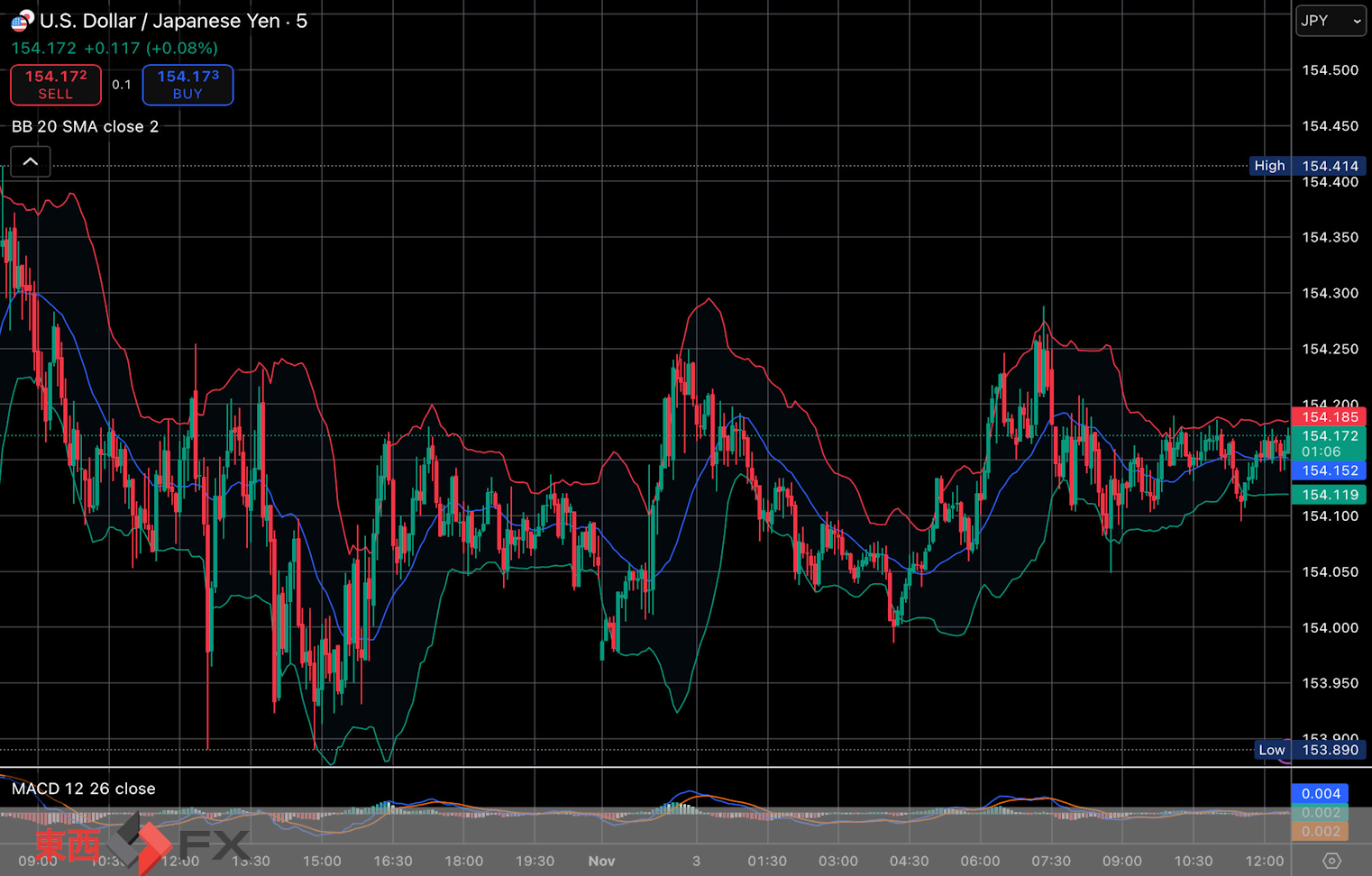Image resolution: width=1372 pixels, height=876 pixels.
Task: Select the MACD 12 26 close indicator
Action: point(83,789)
